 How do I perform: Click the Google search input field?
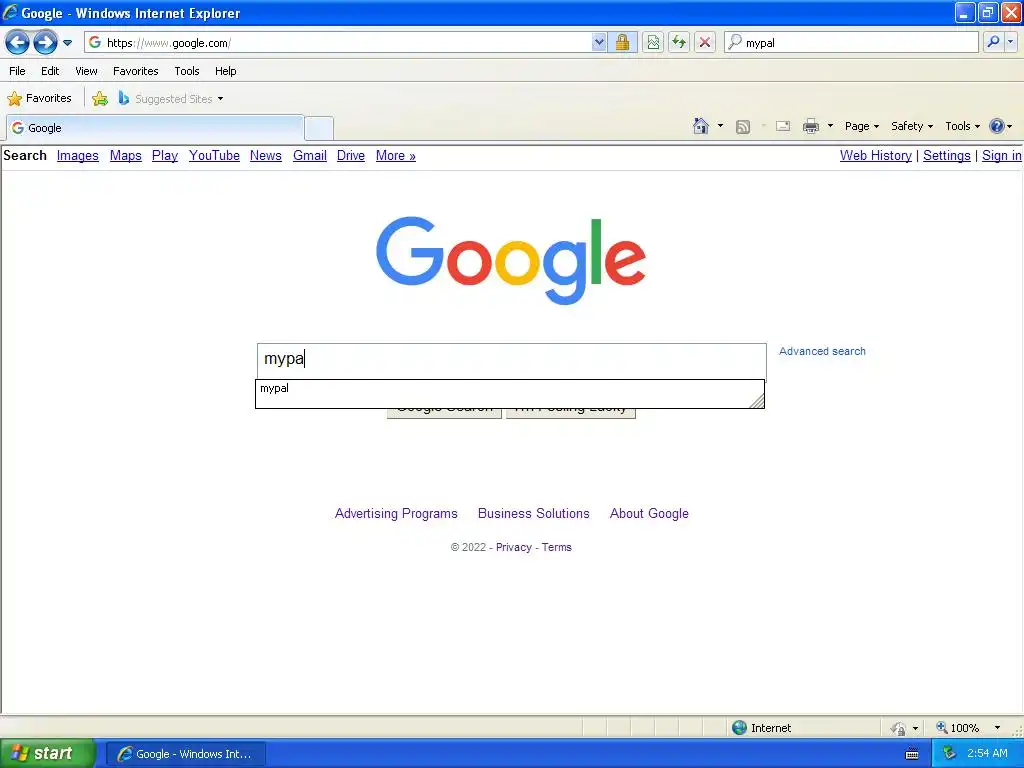(512, 360)
